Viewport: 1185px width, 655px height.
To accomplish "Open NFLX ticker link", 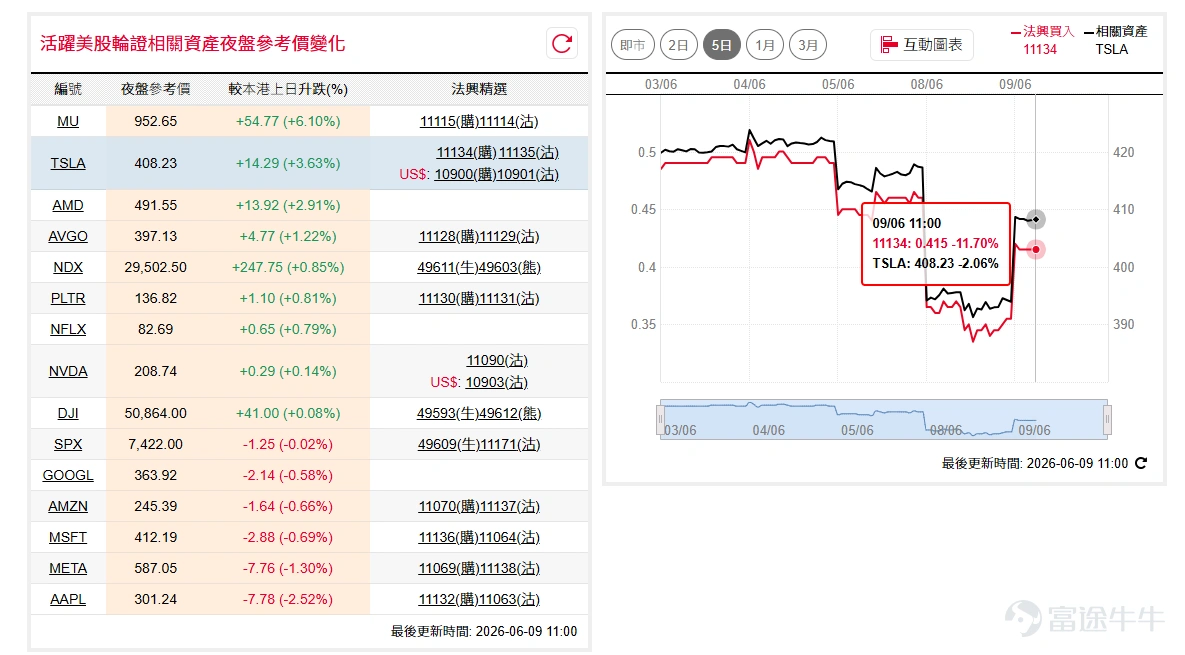I will click(68, 329).
